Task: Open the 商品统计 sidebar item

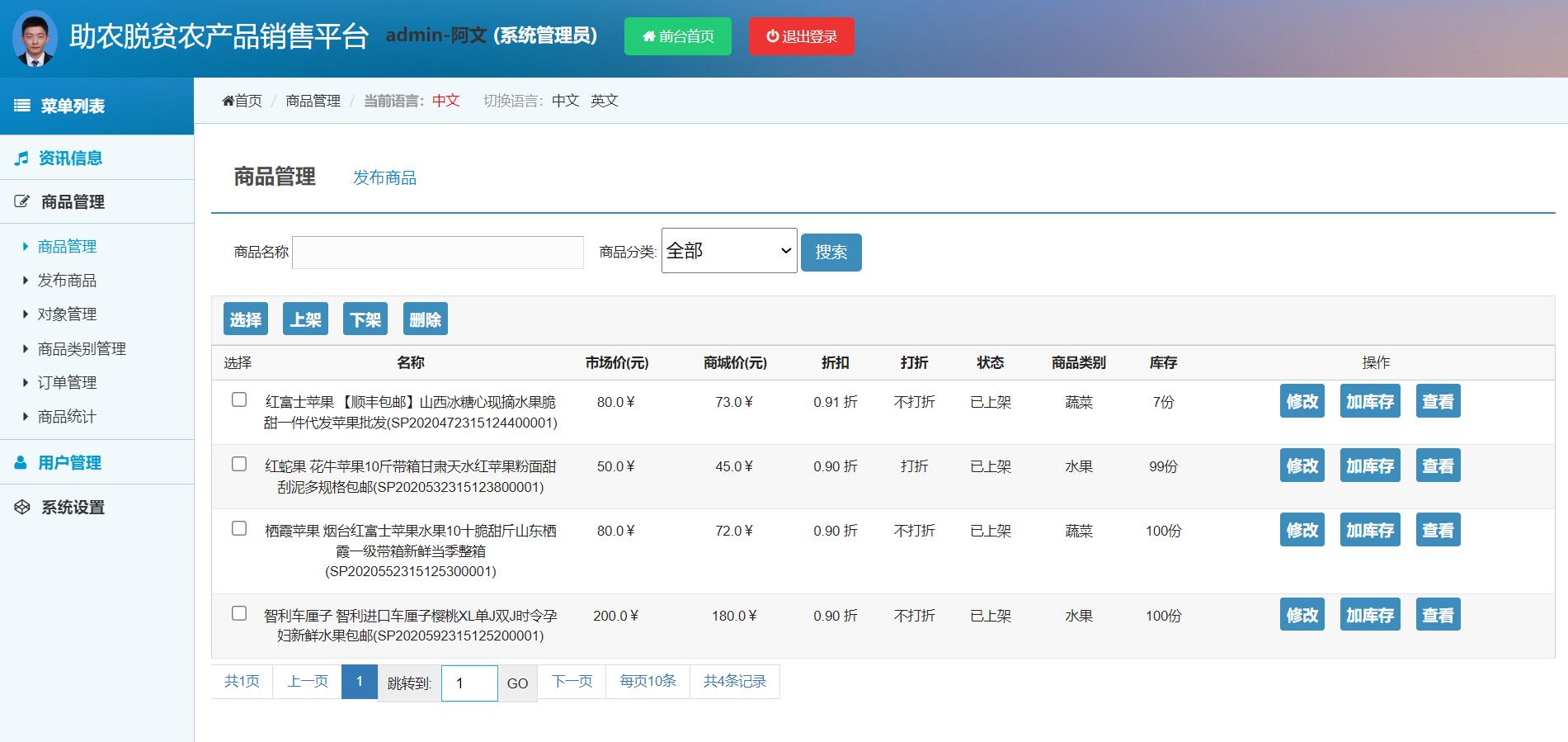Action: click(67, 417)
